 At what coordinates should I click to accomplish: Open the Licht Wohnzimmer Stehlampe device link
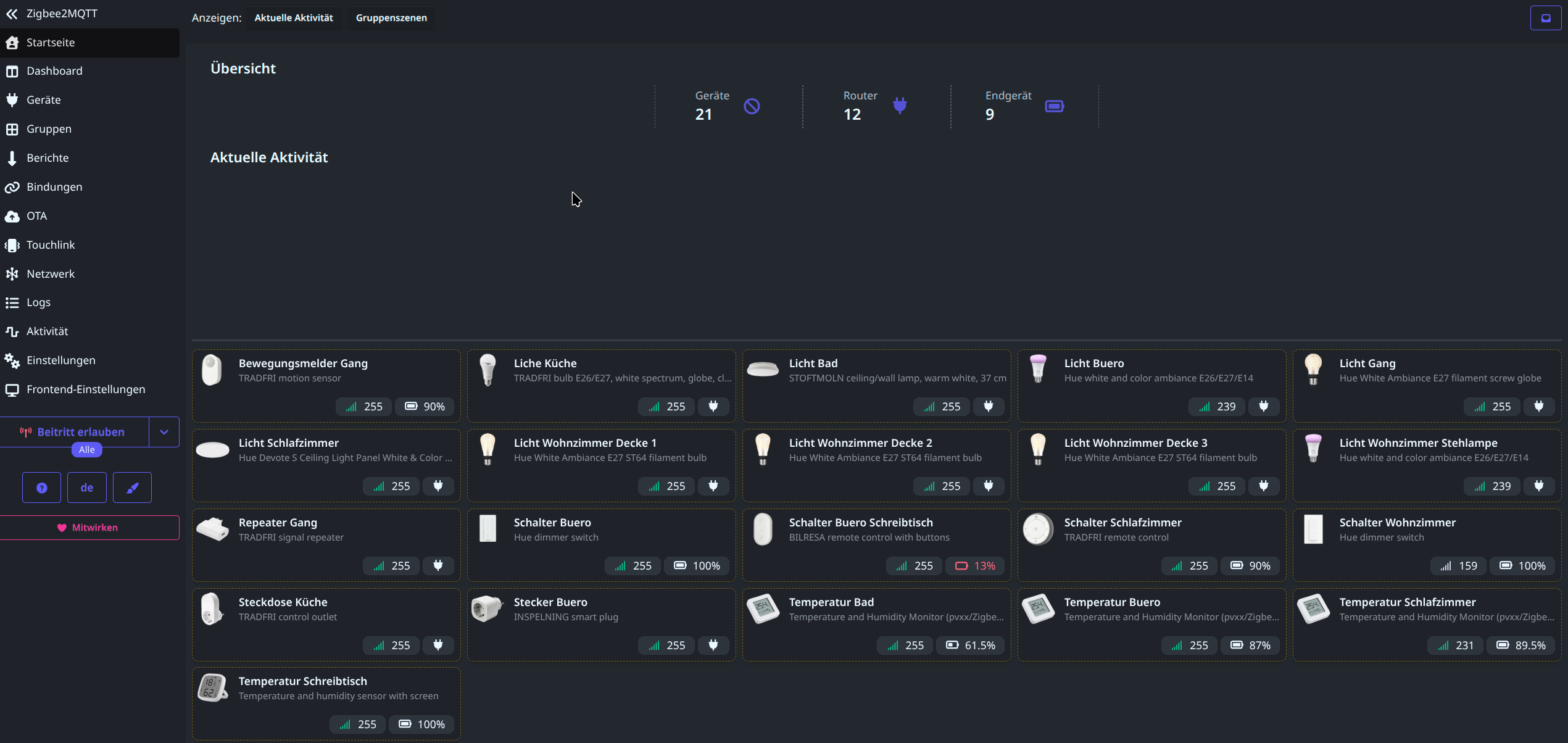(x=1418, y=442)
